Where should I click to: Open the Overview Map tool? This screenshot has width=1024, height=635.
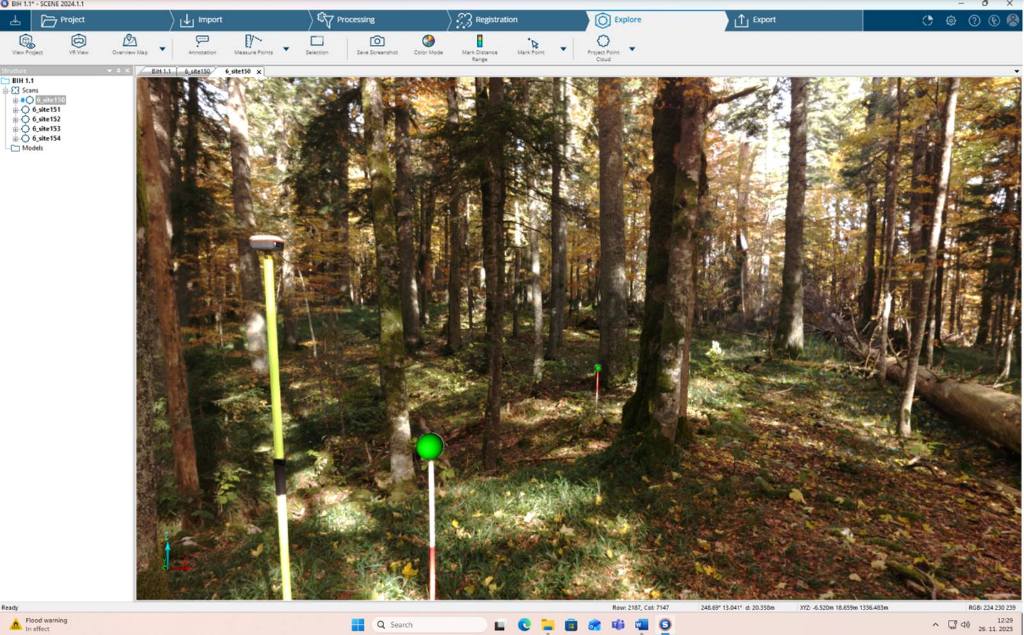[x=130, y=44]
